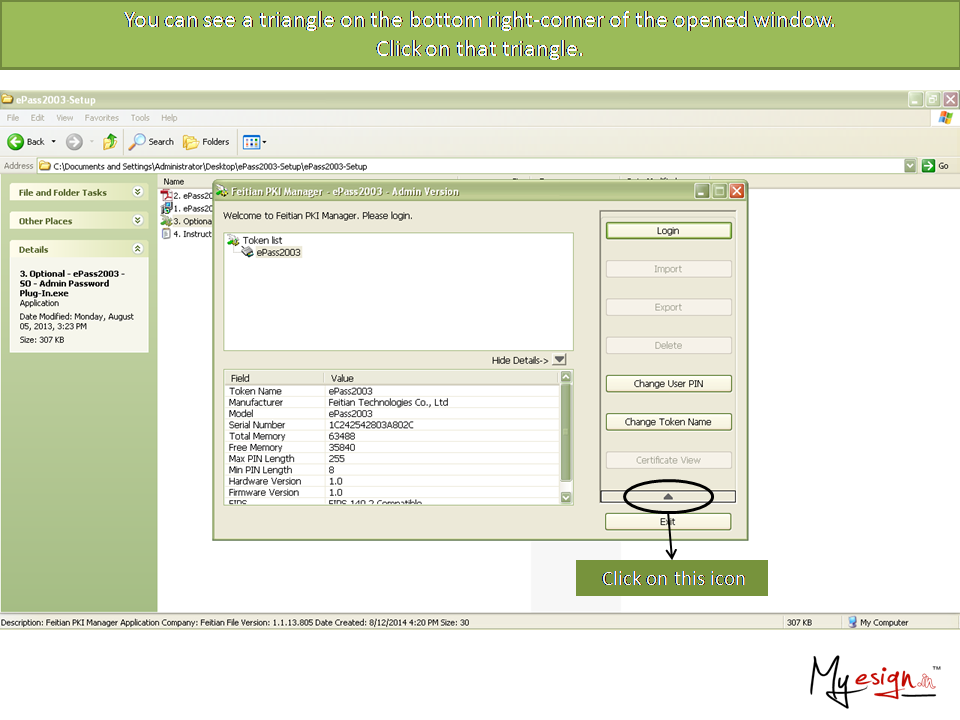The image size is (960, 720).
Task: Click the Token list root icon
Action: click(x=233, y=241)
